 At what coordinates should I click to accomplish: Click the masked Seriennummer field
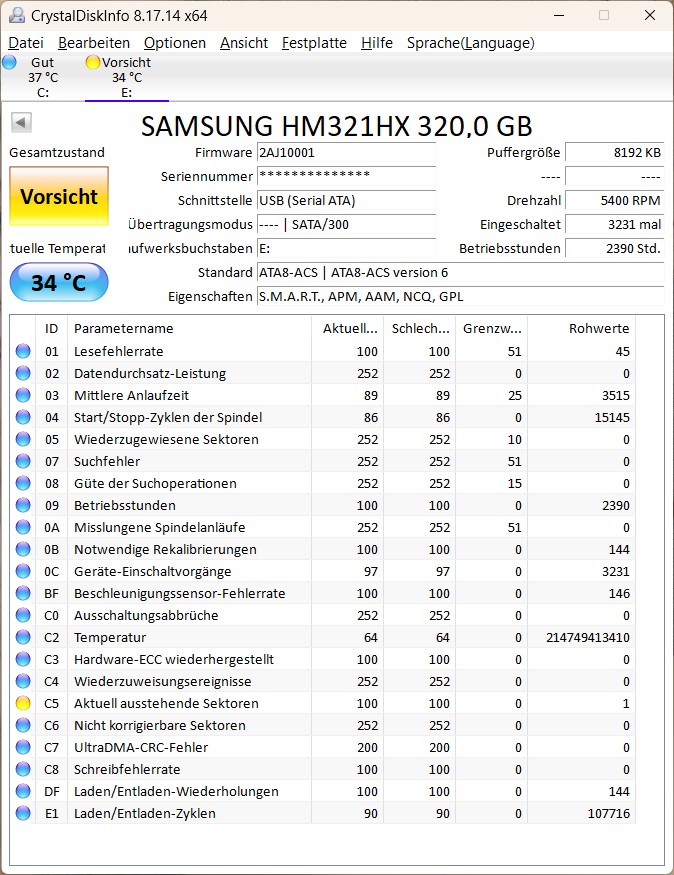tap(346, 176)
